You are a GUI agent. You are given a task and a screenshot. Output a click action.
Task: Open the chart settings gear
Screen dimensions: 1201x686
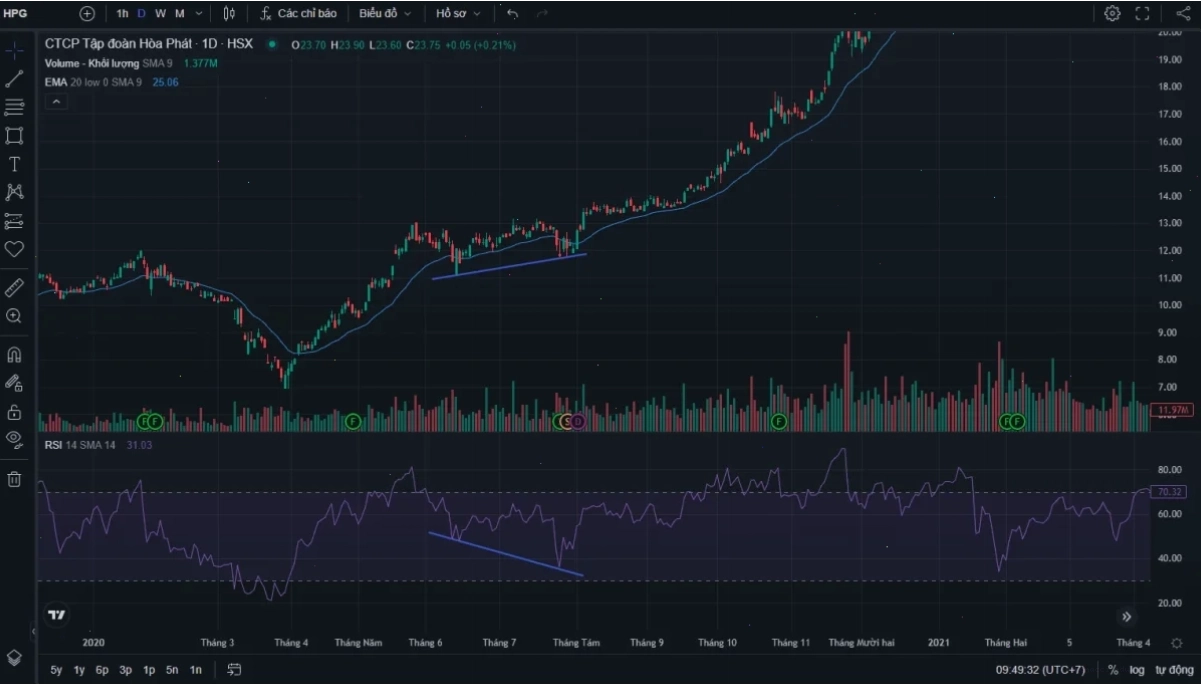(1112, 14)
